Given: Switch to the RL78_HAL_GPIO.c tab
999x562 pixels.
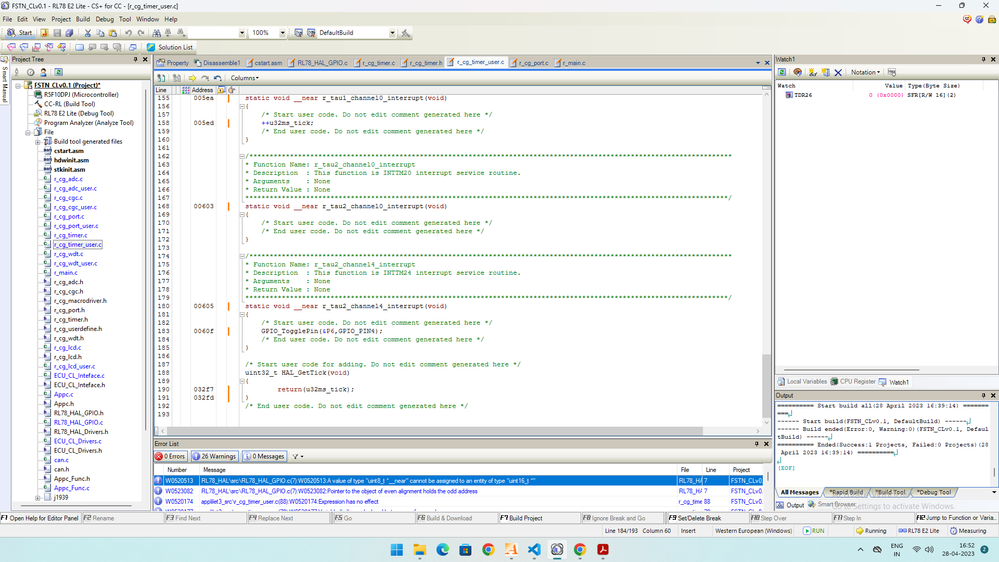Looking at the screenshot, I should (x=318, y=63).
